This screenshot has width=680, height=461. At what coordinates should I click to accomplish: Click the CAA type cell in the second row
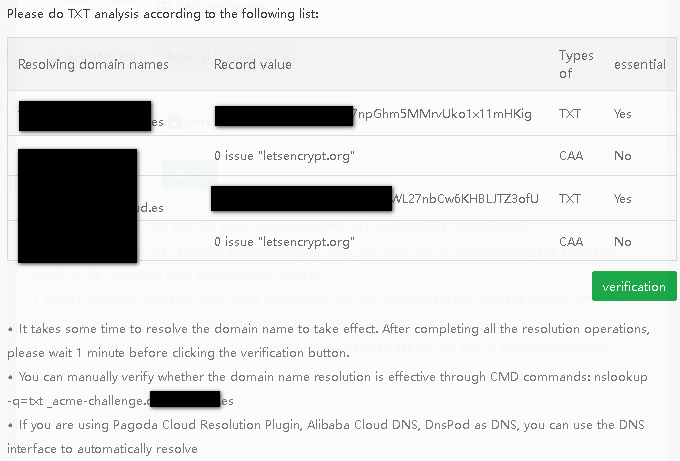pos(571,156)
